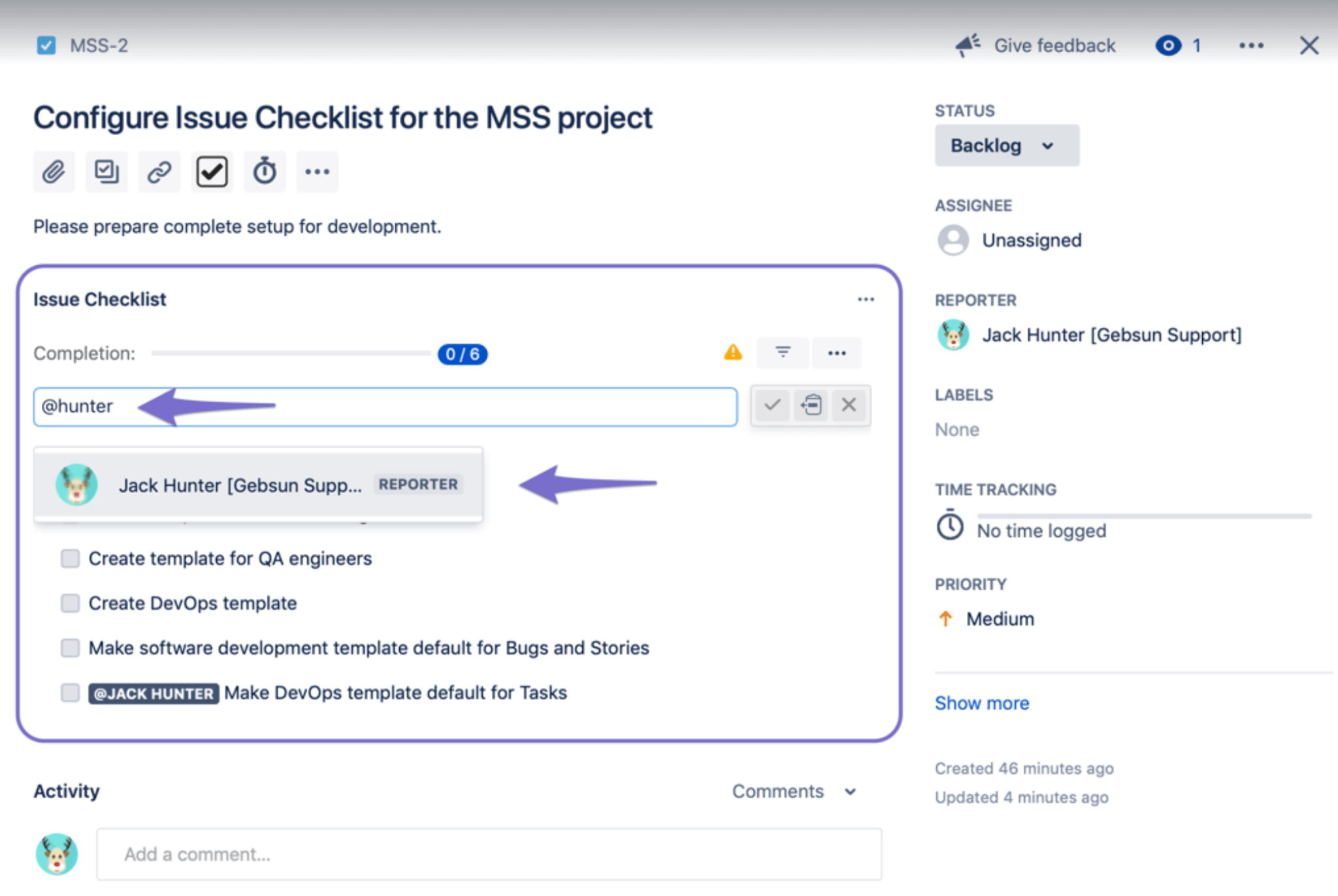Image resolution: width=1338 pixels, height=896 pixels.
Task: Select Jack Hunter from the mention dropdown
Action: point(257,485)
